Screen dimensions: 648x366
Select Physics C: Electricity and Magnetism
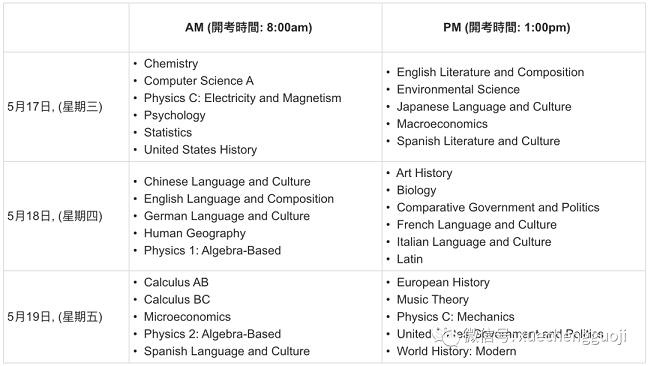point(243,98)
